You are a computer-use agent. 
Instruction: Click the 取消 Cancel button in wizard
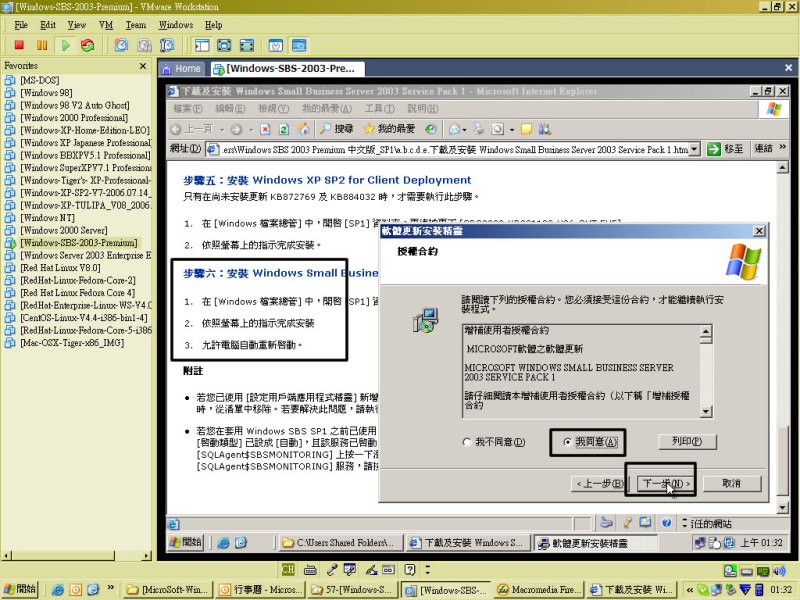tap(732, 483)
